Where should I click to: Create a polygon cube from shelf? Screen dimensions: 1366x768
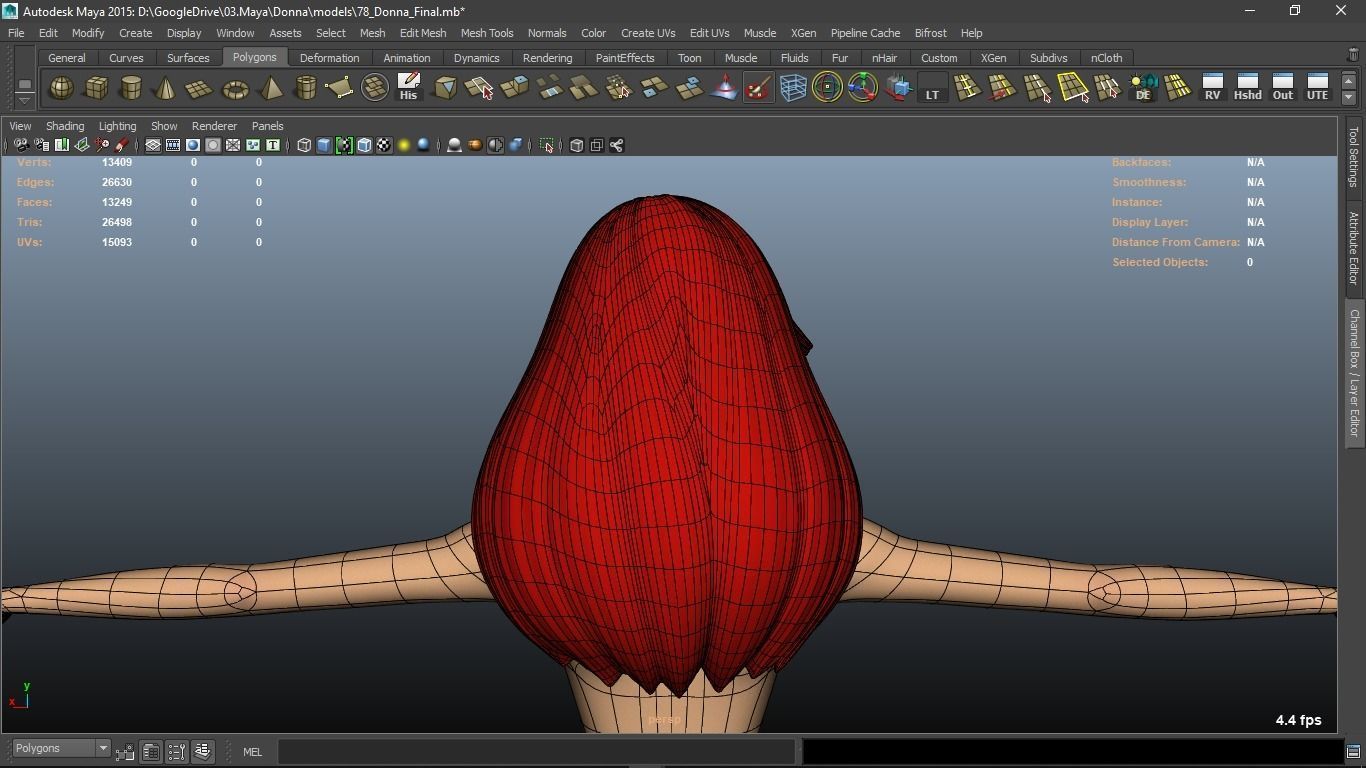pyautogui.click(x=96, y=88)
